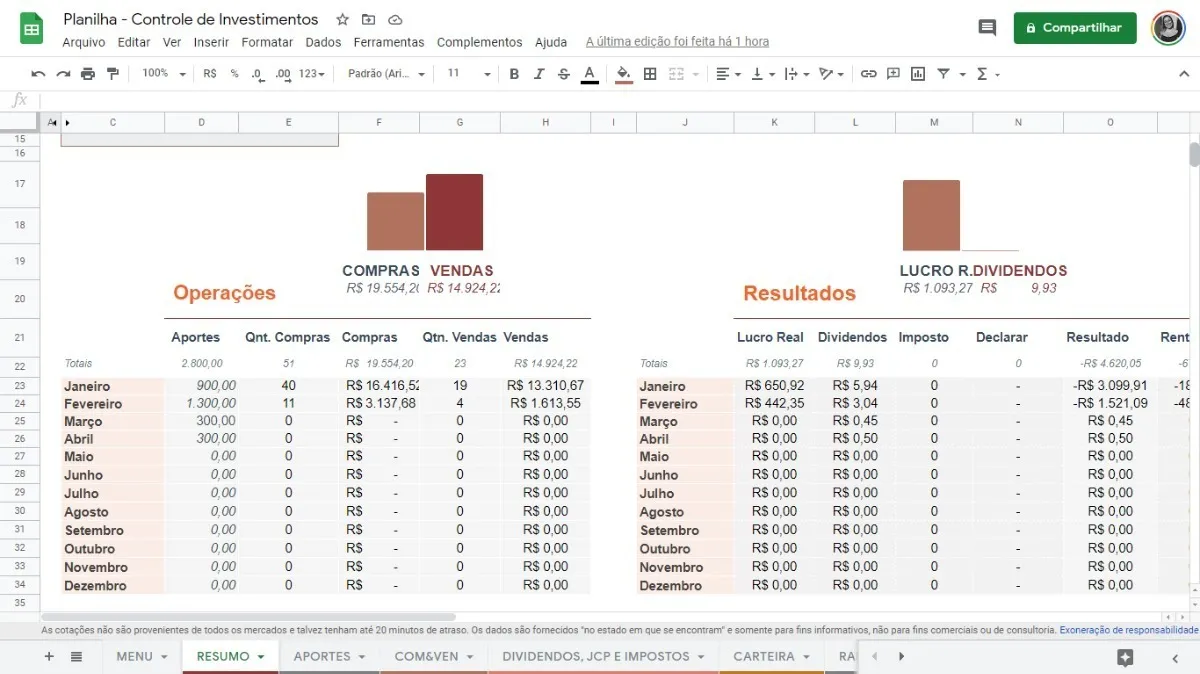Decrease decimal places
The image size is (1200, 674).
point(258,74)
